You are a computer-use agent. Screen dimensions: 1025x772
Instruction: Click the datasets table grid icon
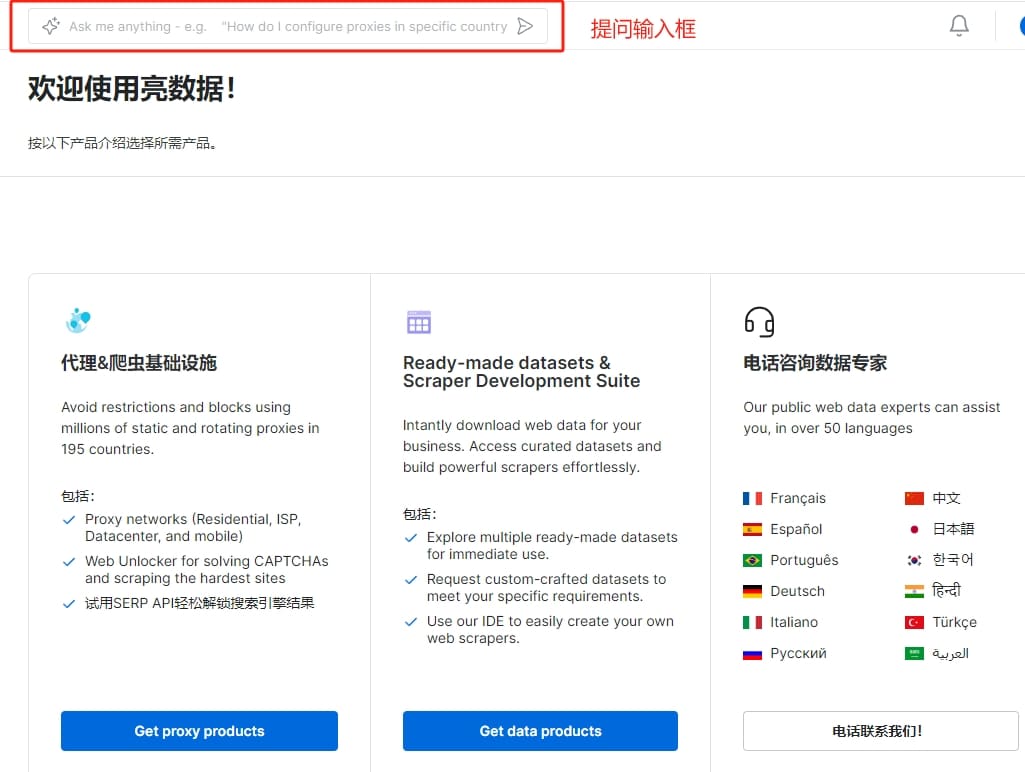pyautogui.click(x=418, y=322)
